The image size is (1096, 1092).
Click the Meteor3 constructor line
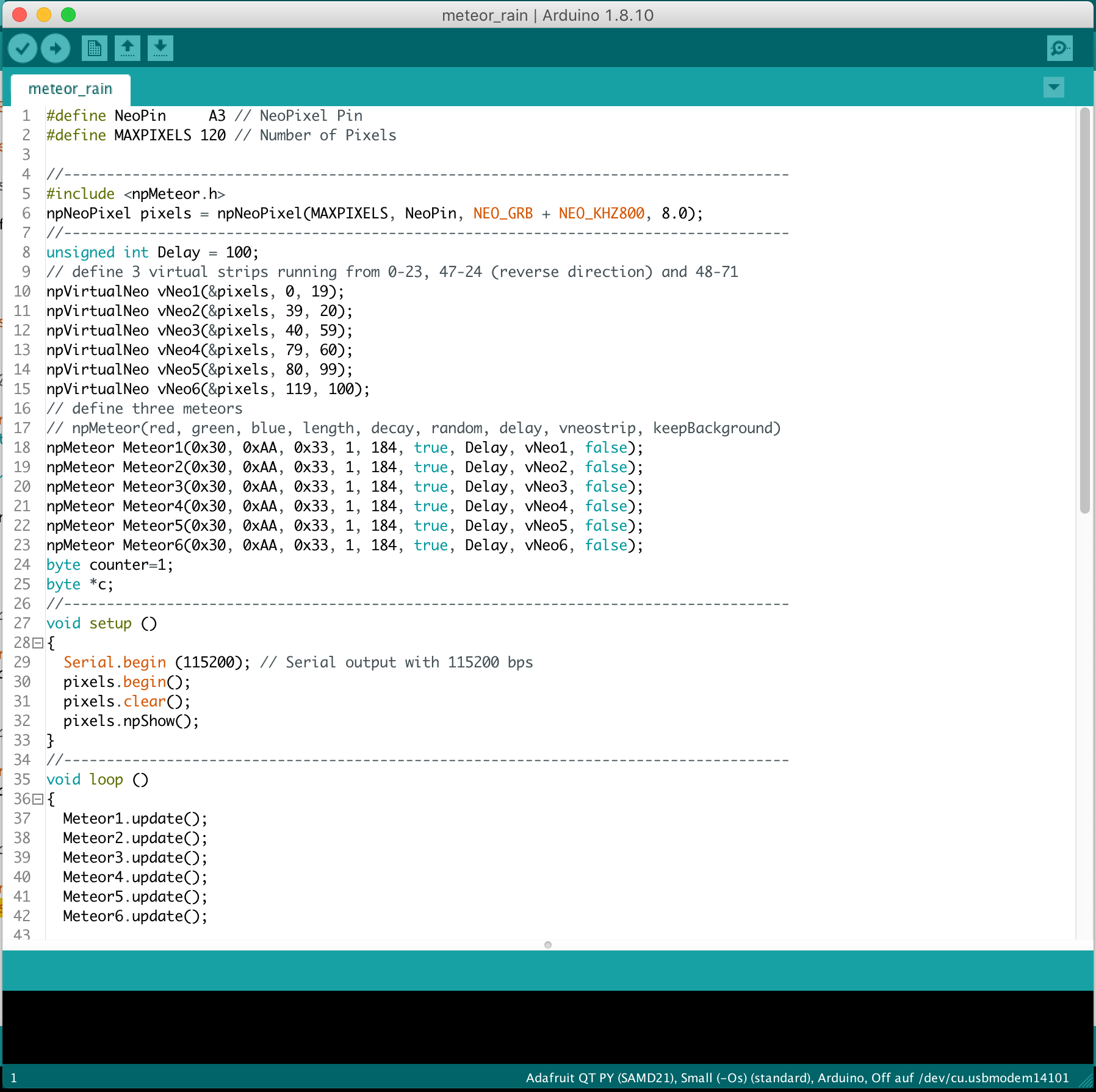[x=345, y=487]
